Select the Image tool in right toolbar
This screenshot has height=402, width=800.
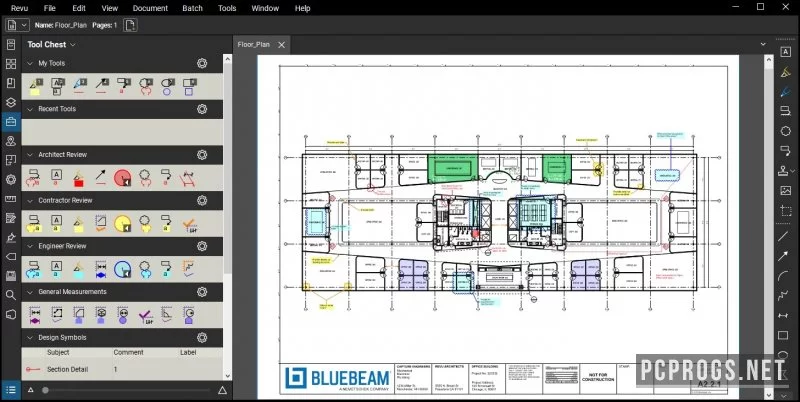[785, 190]
